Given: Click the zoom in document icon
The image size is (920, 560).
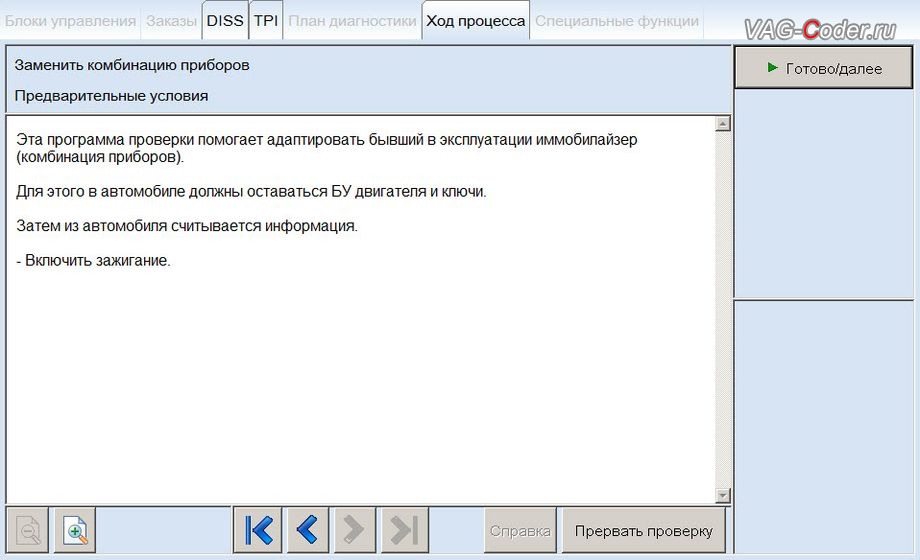Looking at the screenshot, I should [x=75, y=531].
